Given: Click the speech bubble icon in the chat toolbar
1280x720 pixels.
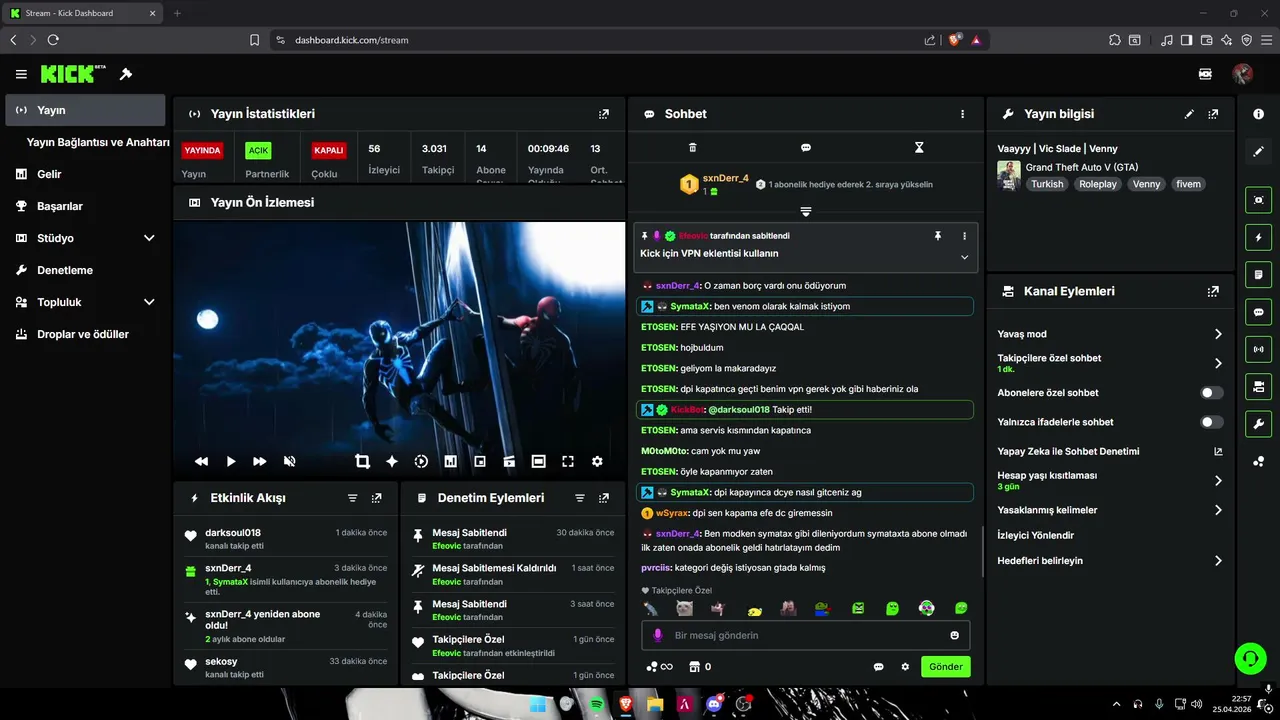Looking at the screenshot, I should click(806, 148).
